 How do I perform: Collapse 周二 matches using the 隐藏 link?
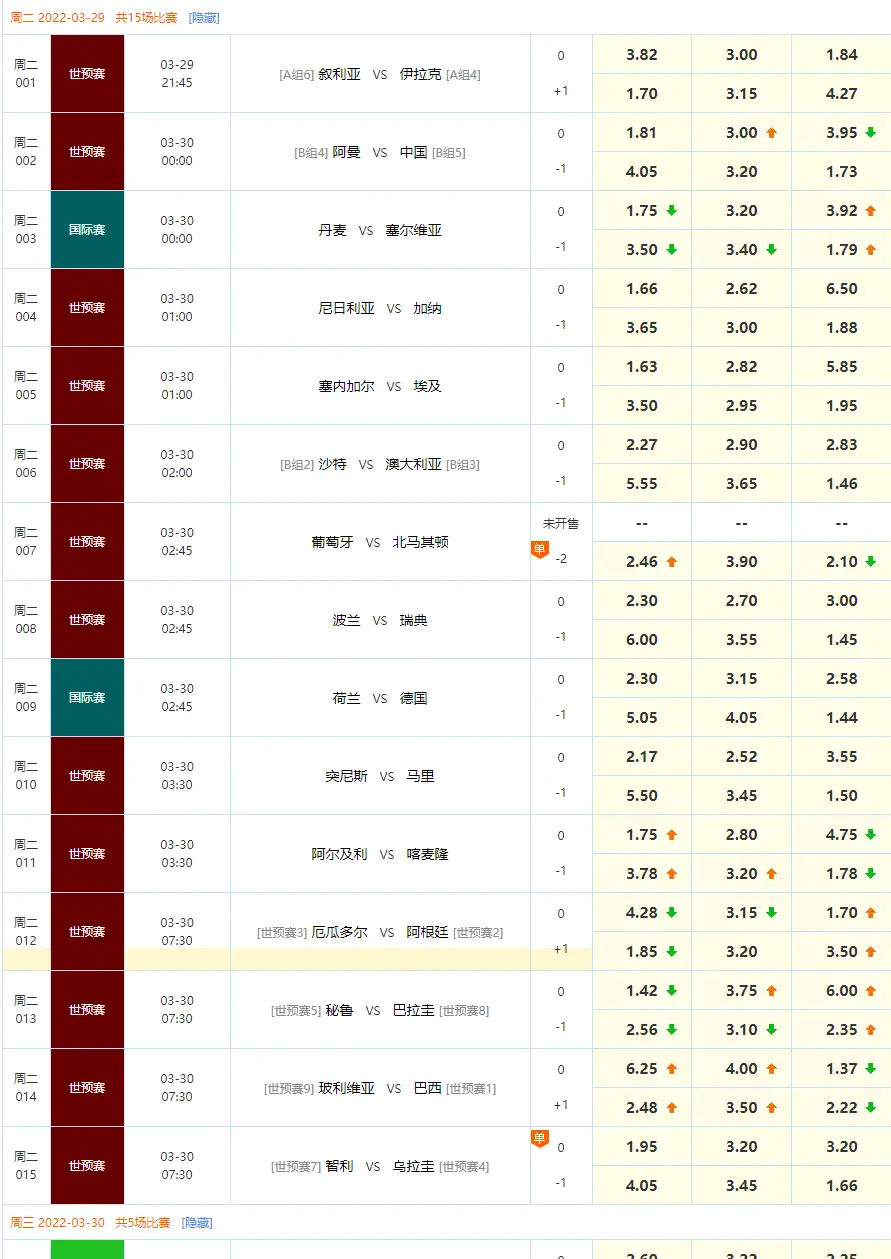tap(204, 18)
